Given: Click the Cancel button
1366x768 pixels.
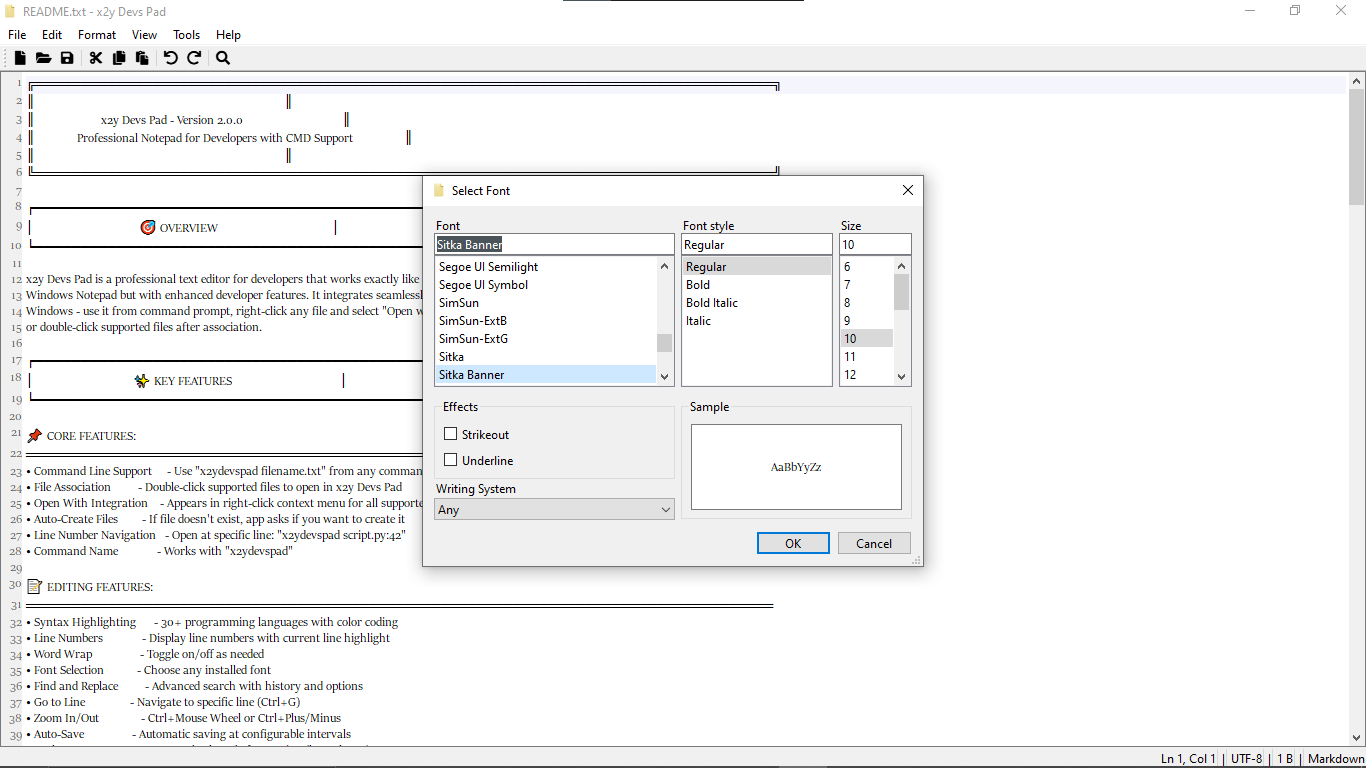Looking at the screenshot, I should [x=874, y=543].
